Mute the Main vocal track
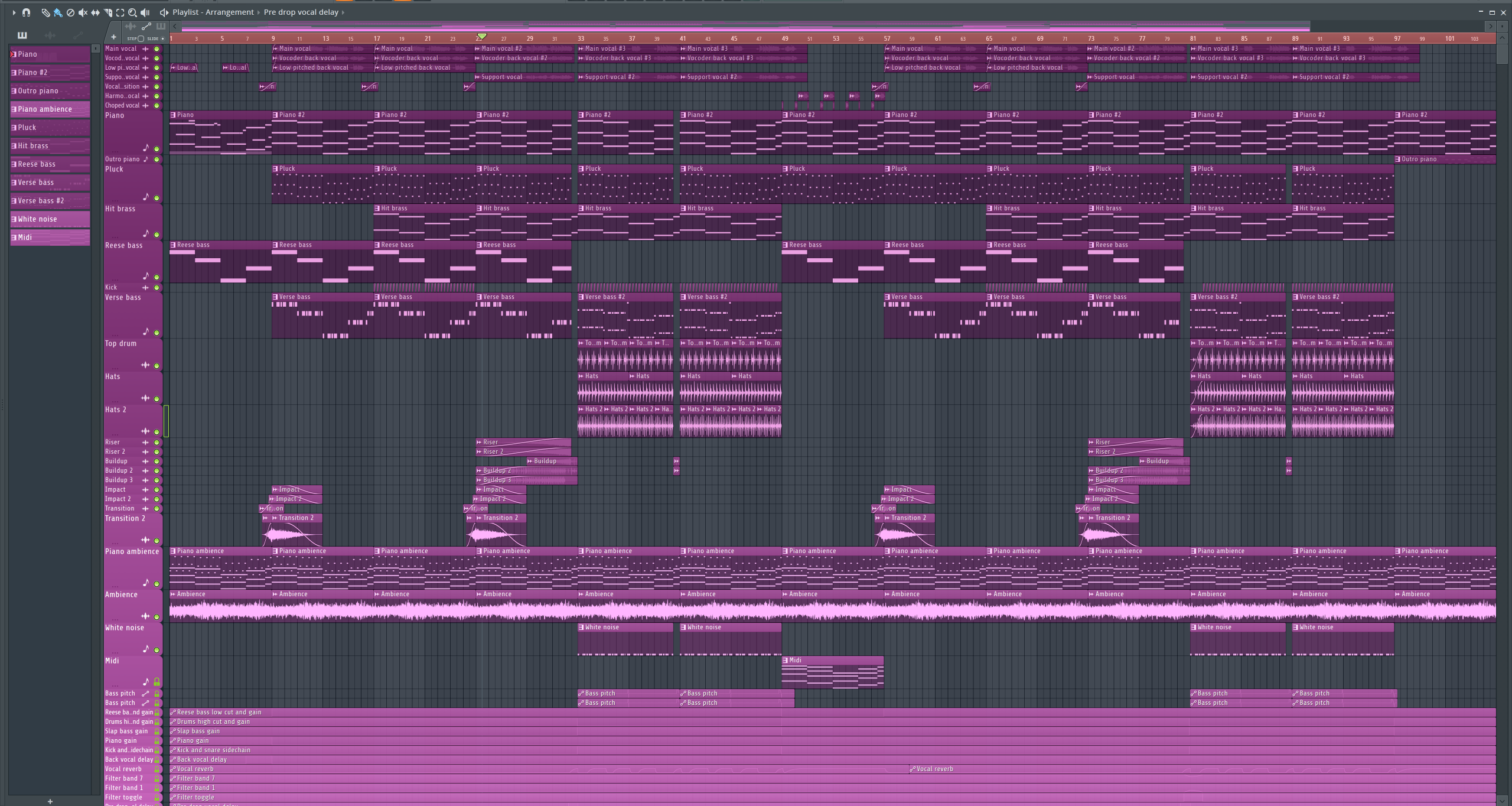This screenshot has height=806, width=1512. (x=157, y=49)
